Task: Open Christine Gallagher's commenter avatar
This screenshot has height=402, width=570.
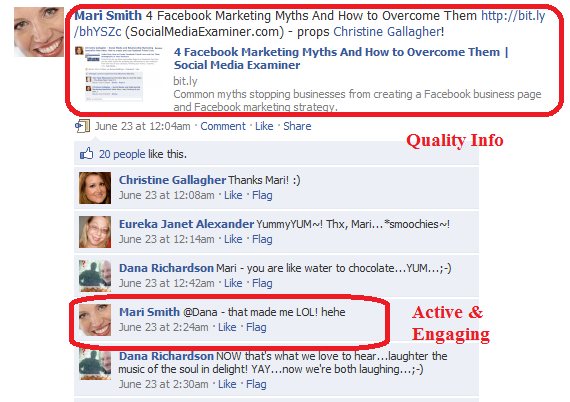Action: coord(95,188)
